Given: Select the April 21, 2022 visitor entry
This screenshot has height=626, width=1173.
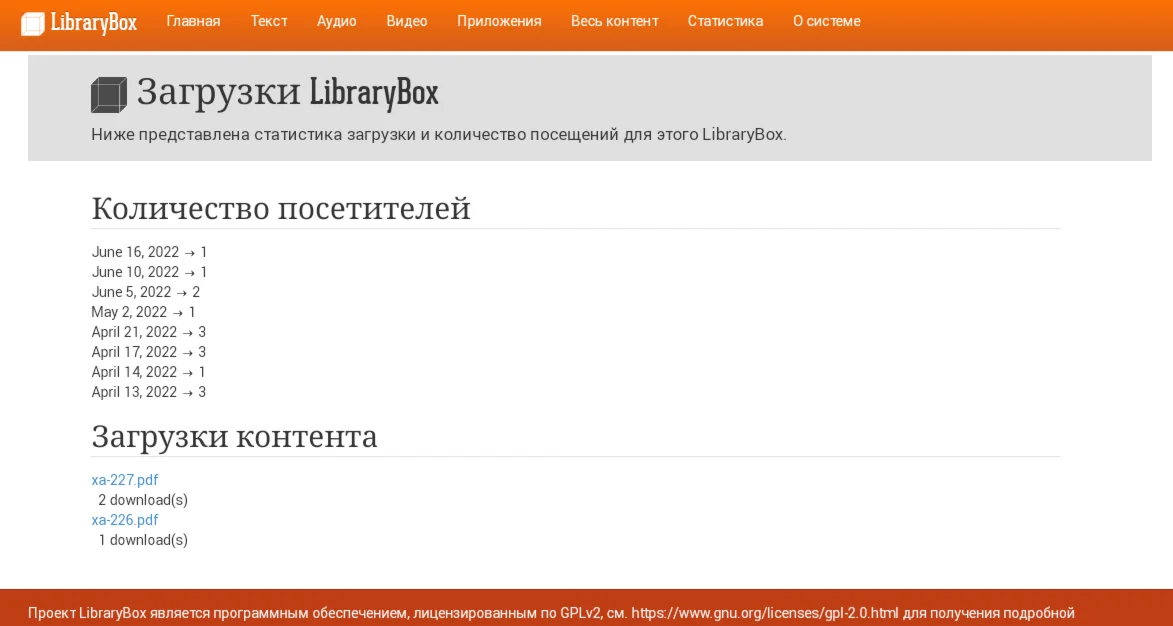Looking at the screenshot, I should [149, 332].
